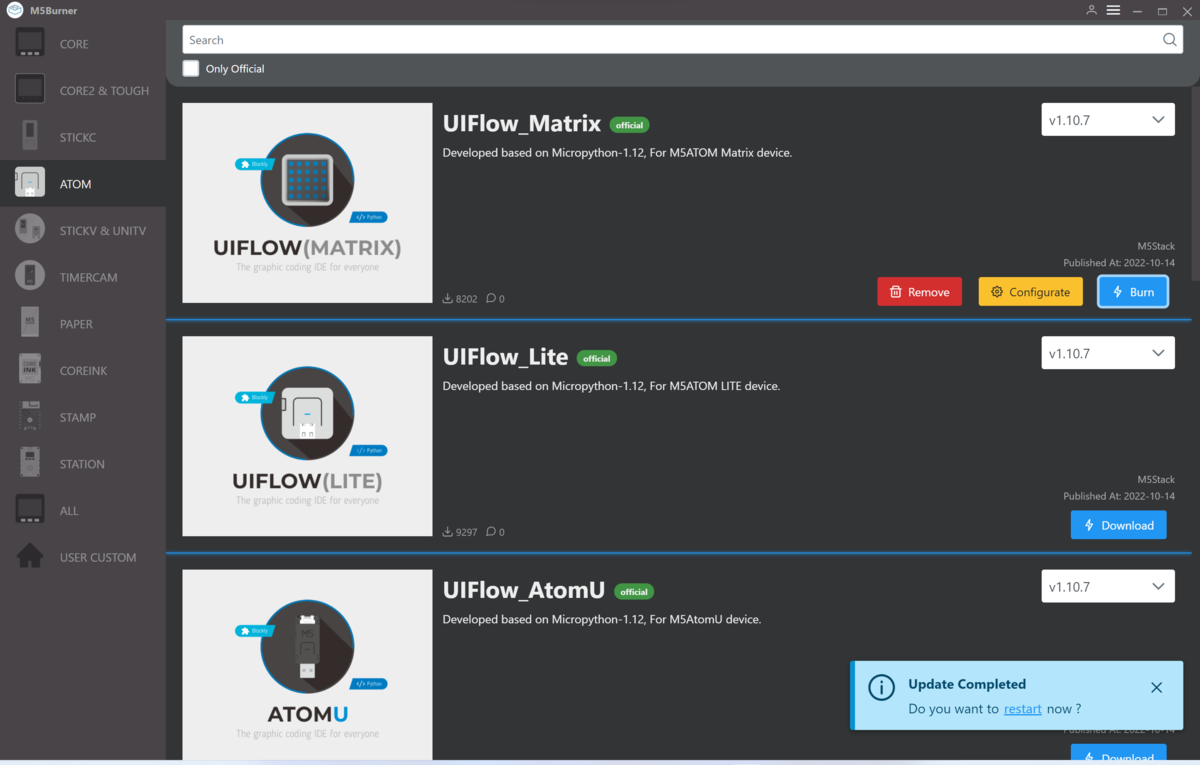Select the ATOM device category
This screenshot has height=765, width=1200.
coord(83,184)
